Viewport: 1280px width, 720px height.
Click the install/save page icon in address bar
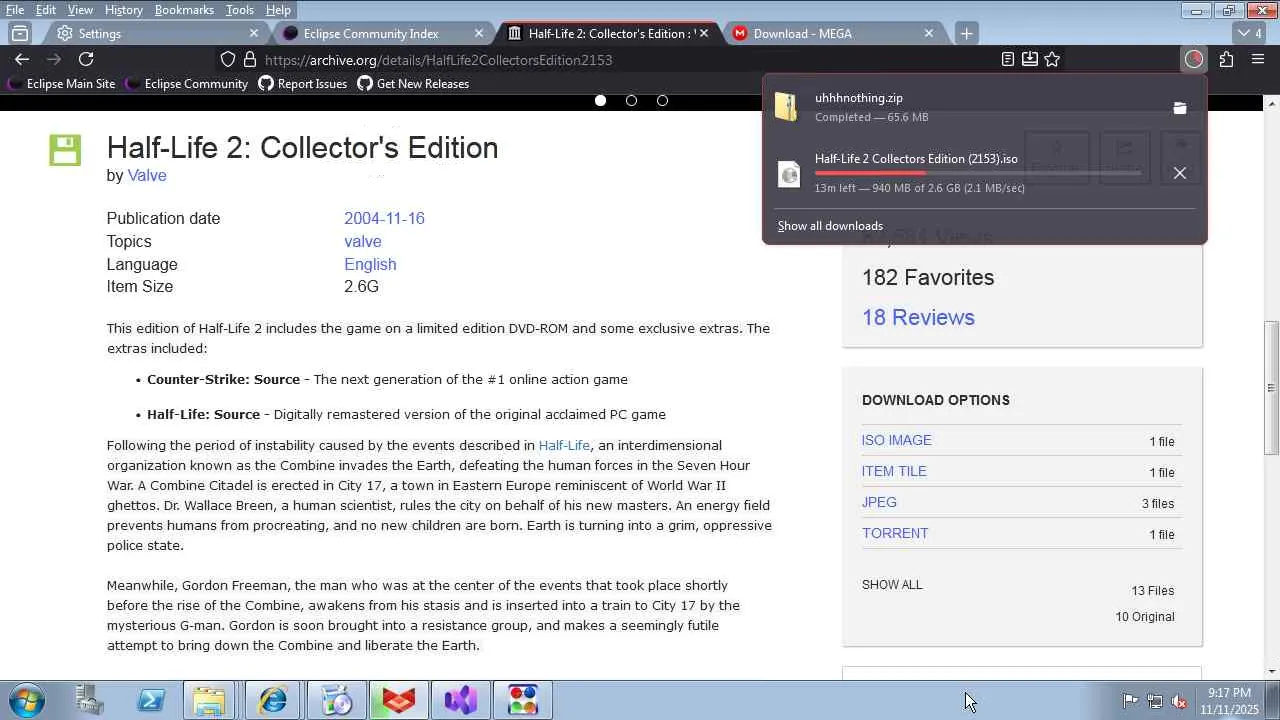point(1030,59)
